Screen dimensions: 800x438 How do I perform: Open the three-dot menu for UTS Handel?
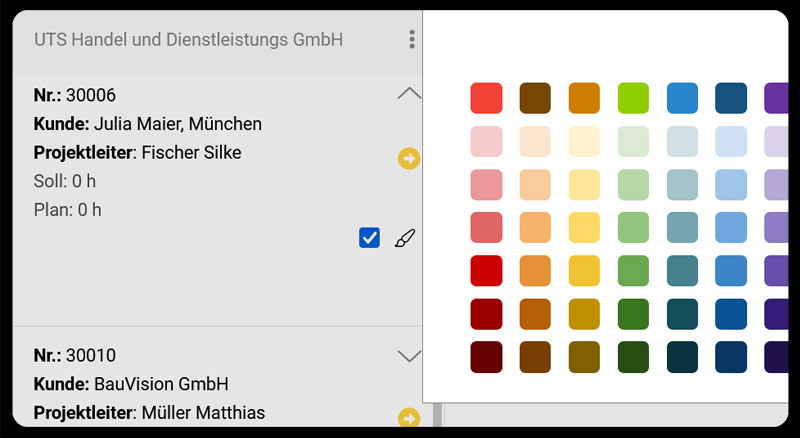pyautogui.click(x=412, y=40)
